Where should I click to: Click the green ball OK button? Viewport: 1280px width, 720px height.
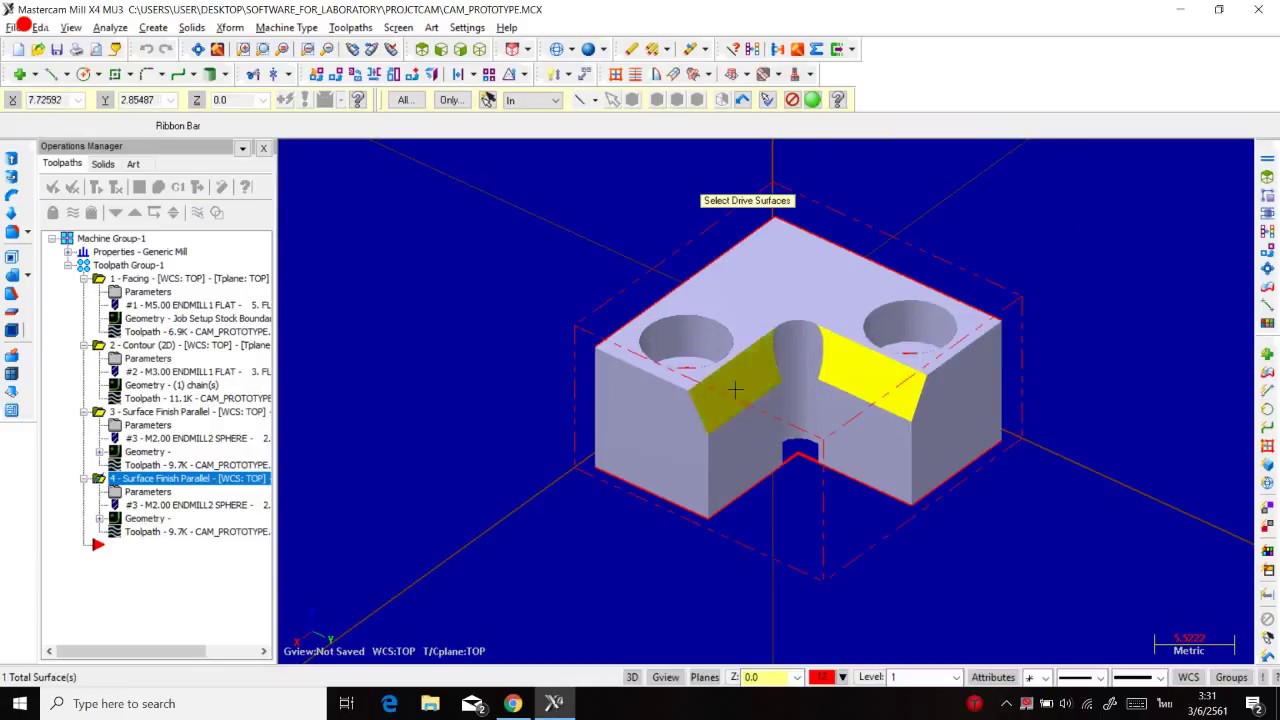[x=812, y=100]
